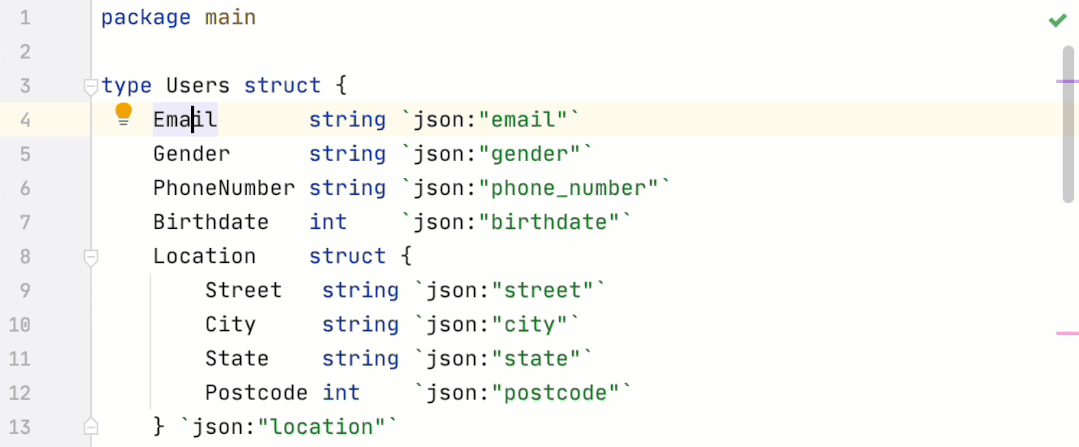1079x447 pixels.
Task: Click the package keyword on line 1
Action: point(146,18)
